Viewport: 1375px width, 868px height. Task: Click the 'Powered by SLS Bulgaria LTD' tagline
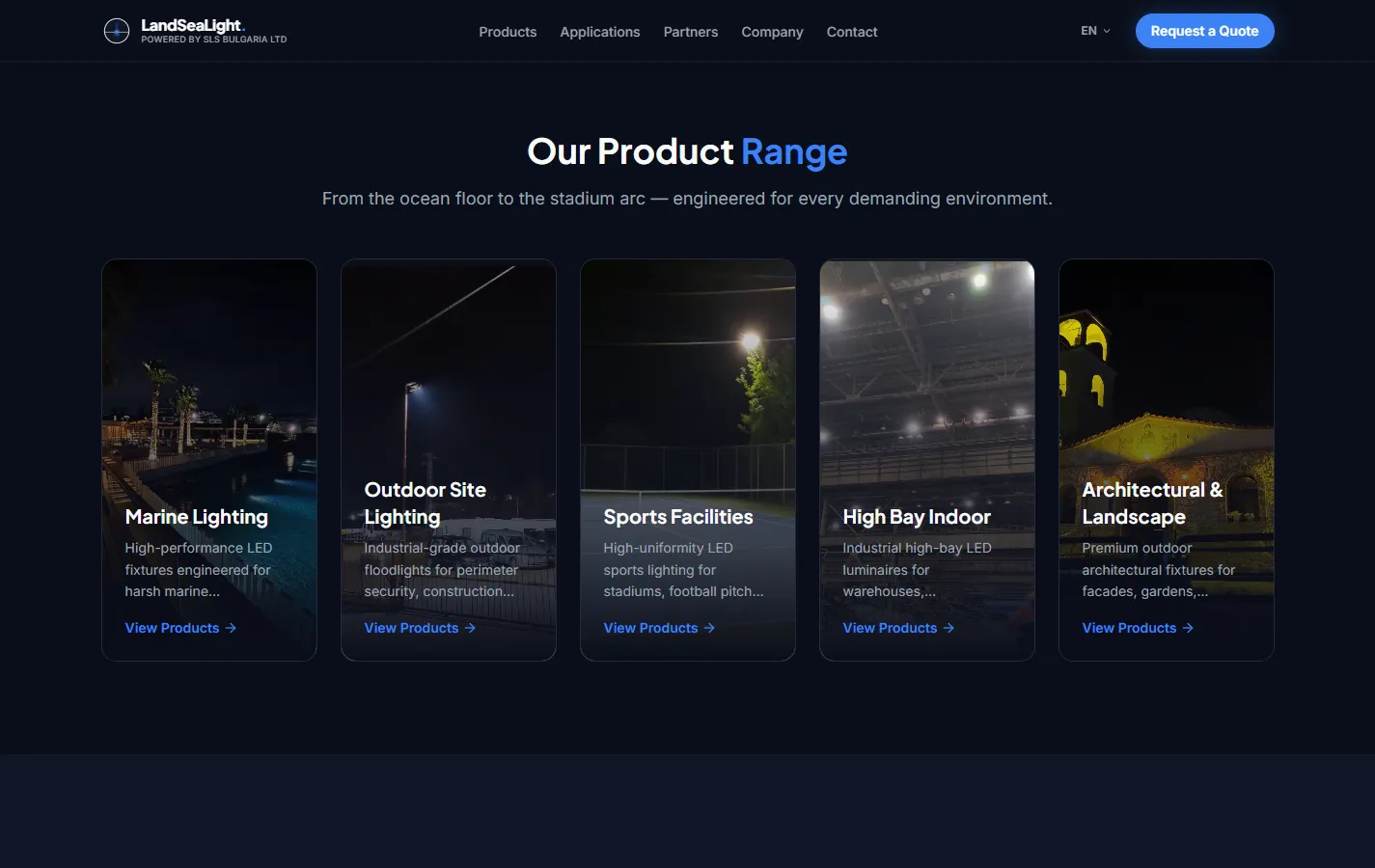[214, 40]
